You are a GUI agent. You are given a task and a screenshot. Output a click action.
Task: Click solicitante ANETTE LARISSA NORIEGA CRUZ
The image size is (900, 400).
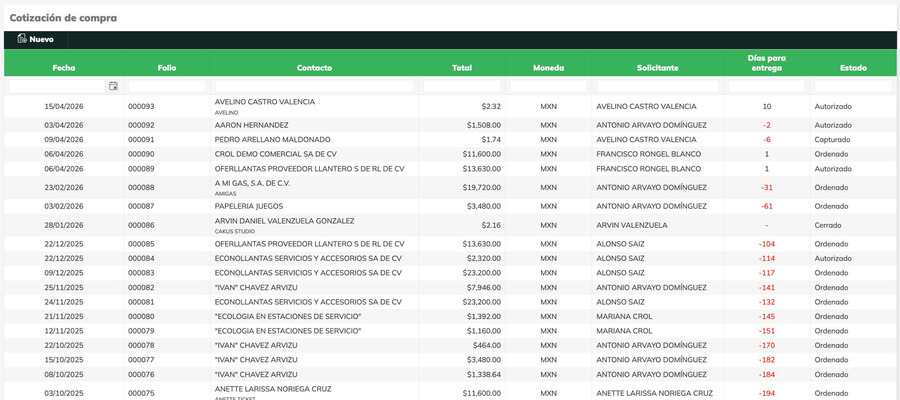tap(654, 393)
